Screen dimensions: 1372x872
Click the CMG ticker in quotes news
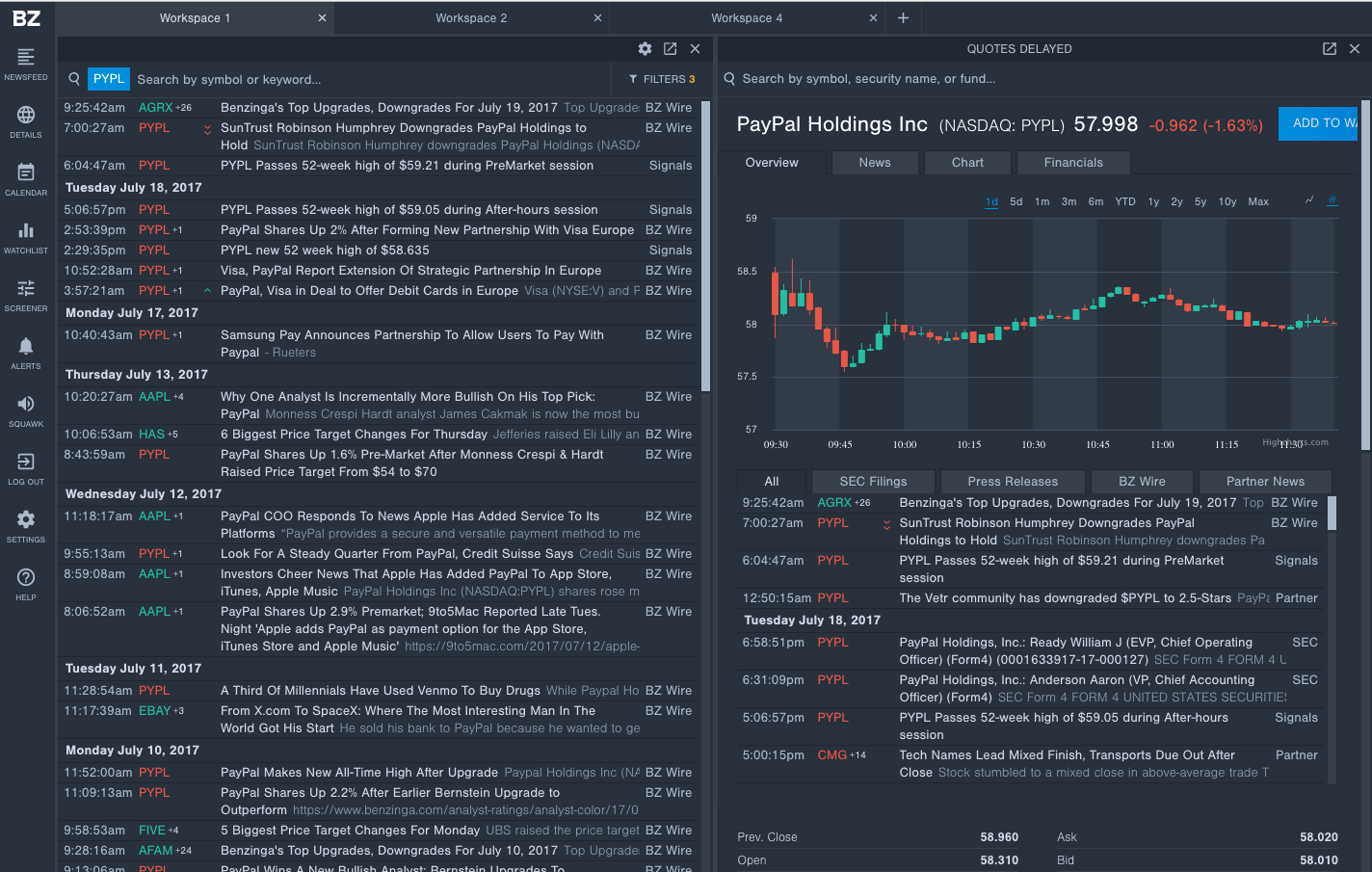tap(832, 755)
